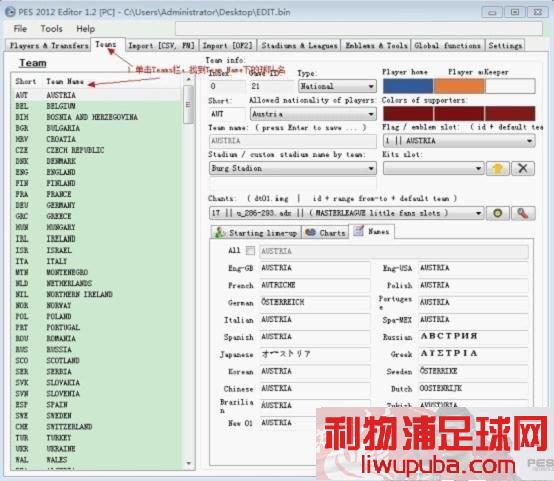
Task: Click the Short column header
Action: 26,81
